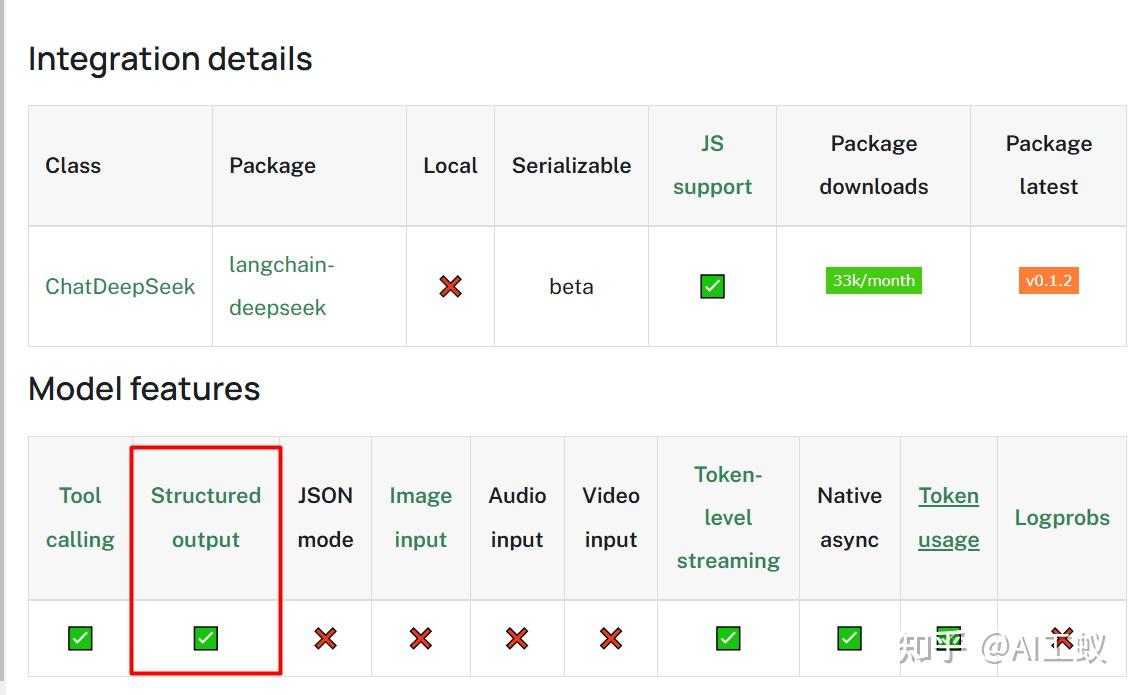Click the green check under Native async
The height and width of the screenshot is (695, 1135).
pos(849,638)
